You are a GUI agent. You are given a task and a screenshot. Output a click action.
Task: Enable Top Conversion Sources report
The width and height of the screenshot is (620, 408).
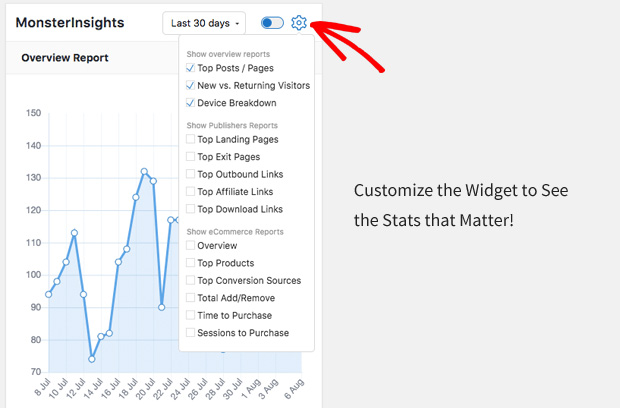[190, 280]
